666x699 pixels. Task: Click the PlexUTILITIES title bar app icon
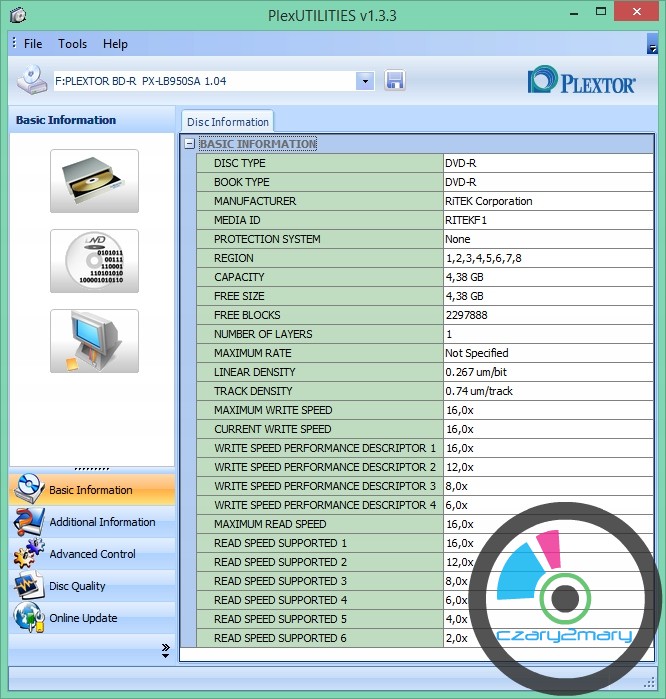[x=17, y=15]
